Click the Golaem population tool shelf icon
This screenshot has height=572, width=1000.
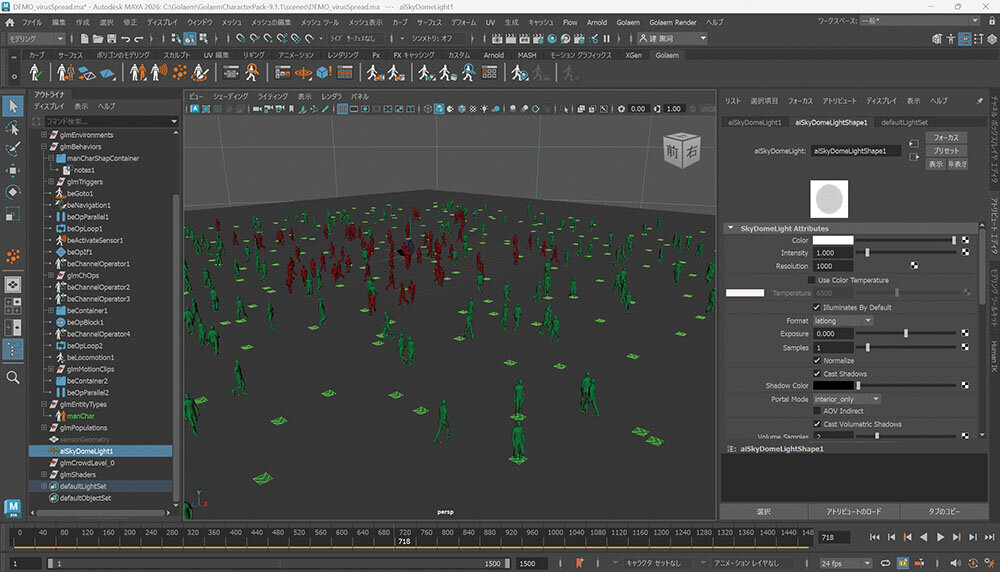(137, 73)
